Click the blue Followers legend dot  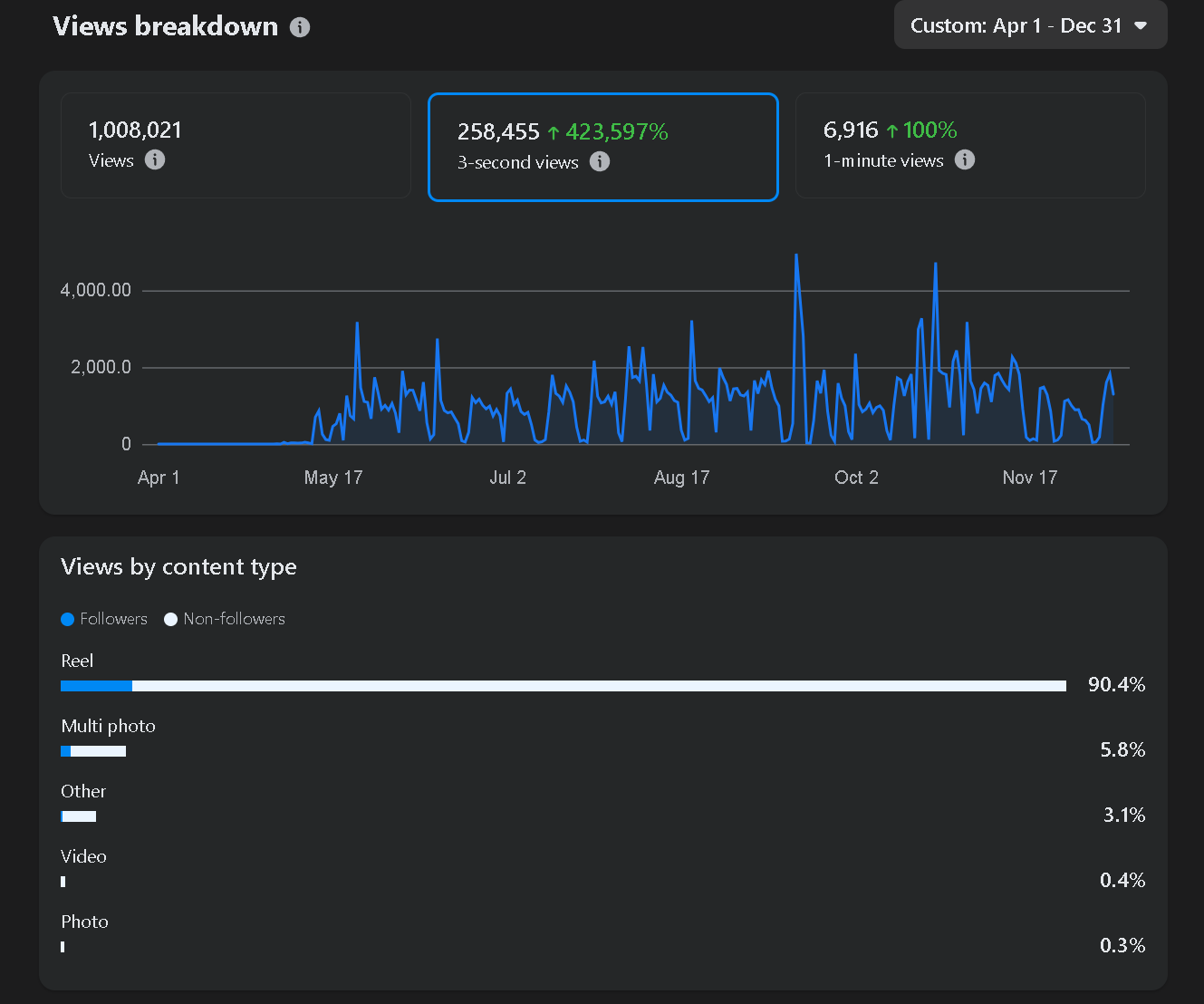tap(67, 620)
